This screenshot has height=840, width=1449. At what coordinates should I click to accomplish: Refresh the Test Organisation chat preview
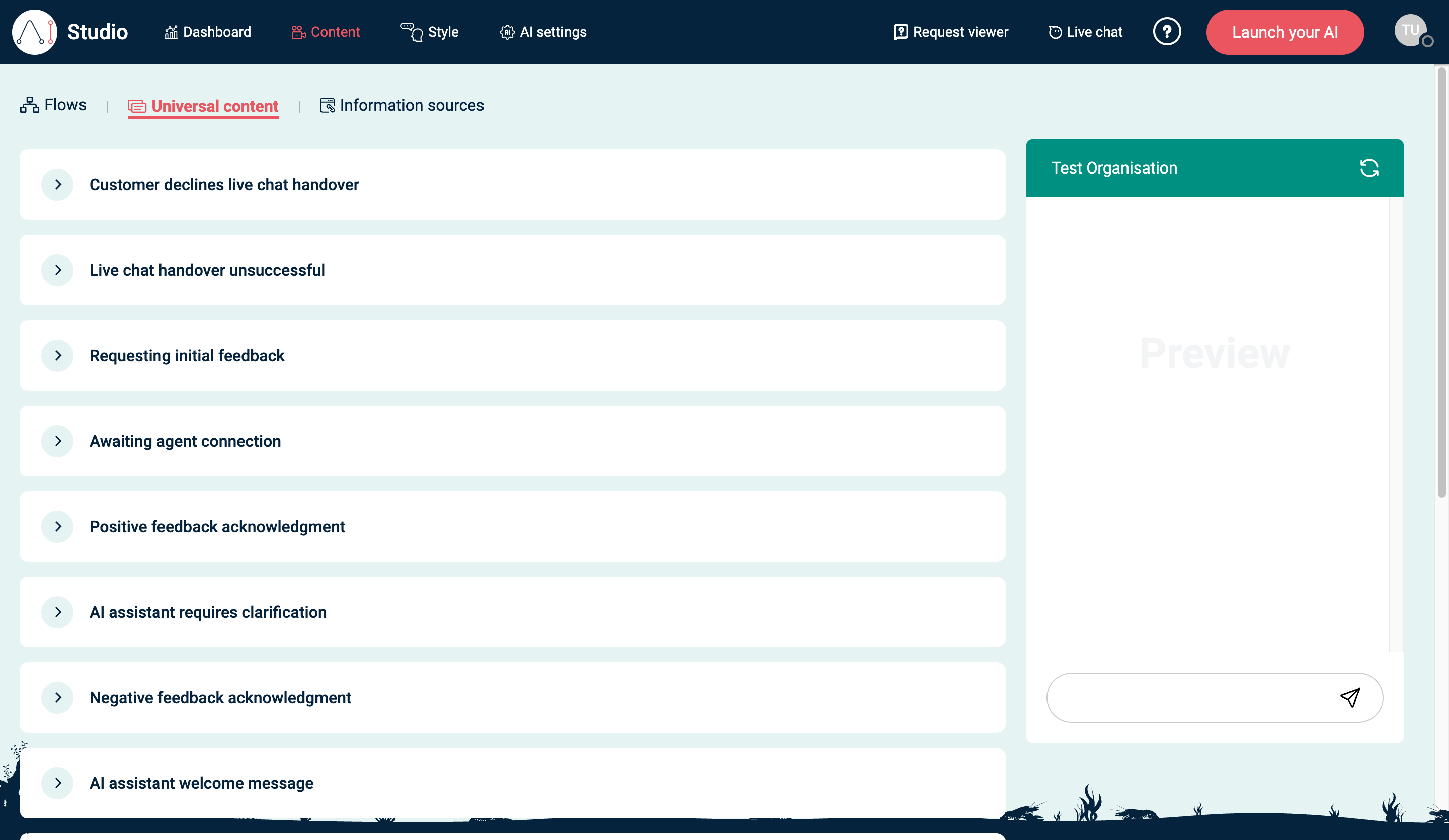1369,168
